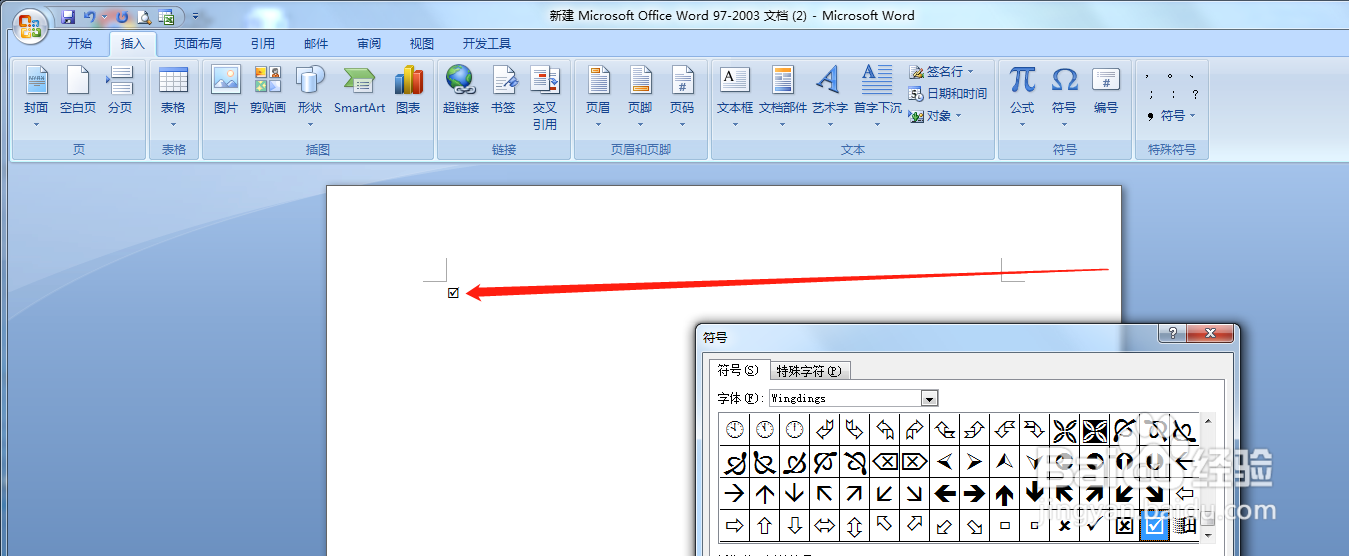Open 剪贴画 clip art pane
The image size is (1349, 556).
pos(268,90)
